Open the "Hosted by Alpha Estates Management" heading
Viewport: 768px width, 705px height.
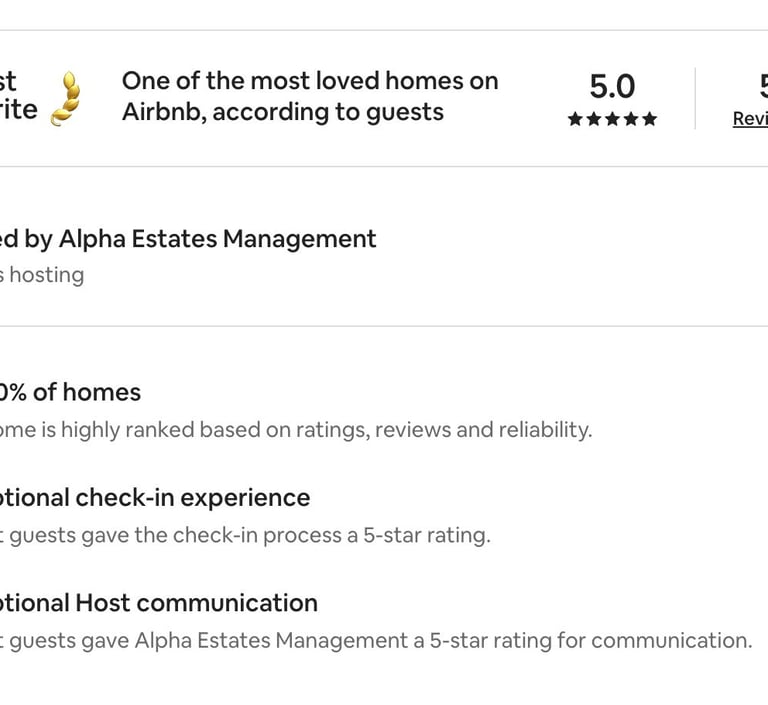[188, 240]
